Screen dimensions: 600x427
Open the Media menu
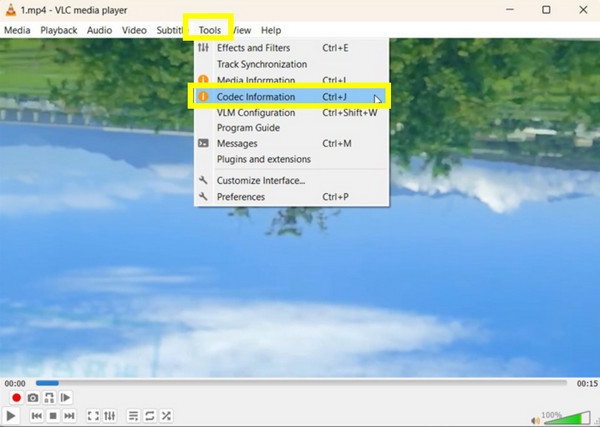click(x=17, y=30)
